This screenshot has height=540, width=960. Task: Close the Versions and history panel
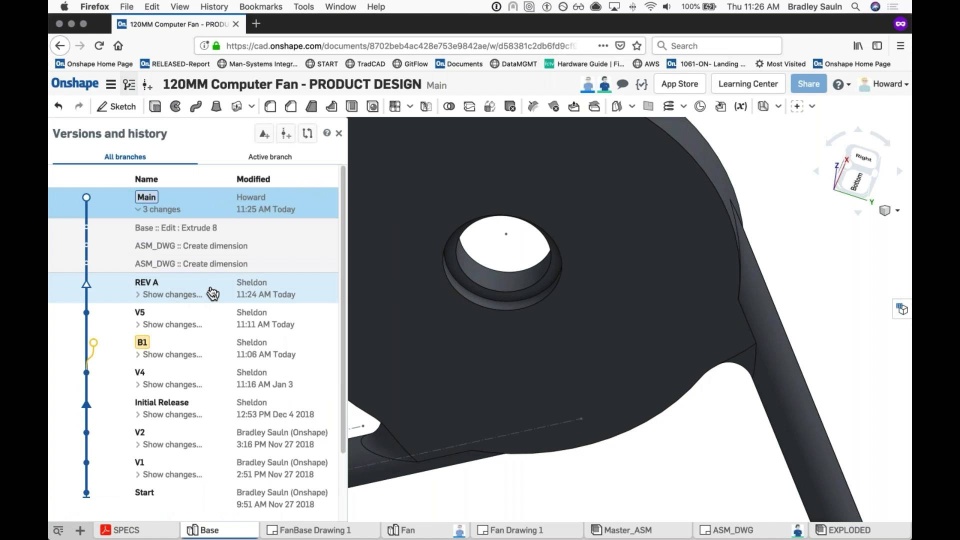[x=339, y=133]
